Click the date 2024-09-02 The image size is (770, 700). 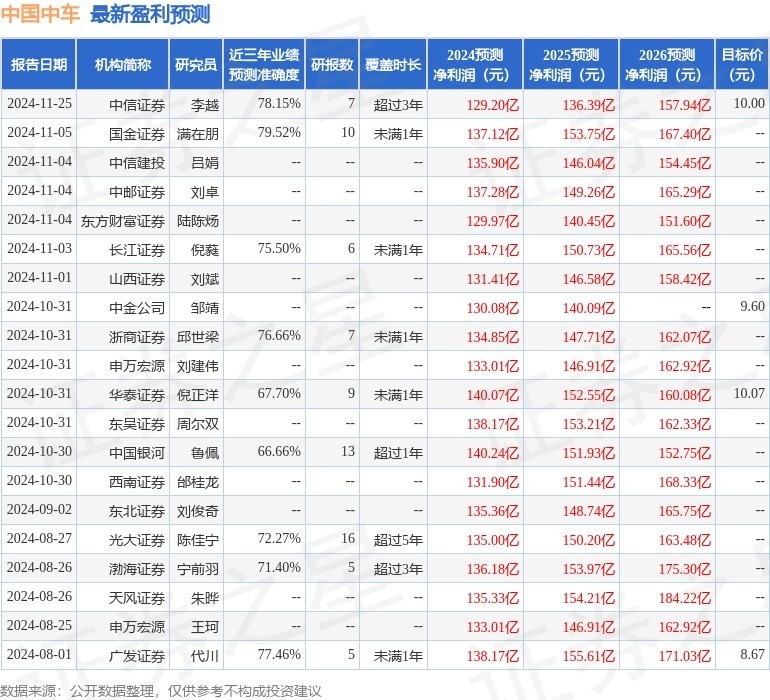tap(39, 509)
